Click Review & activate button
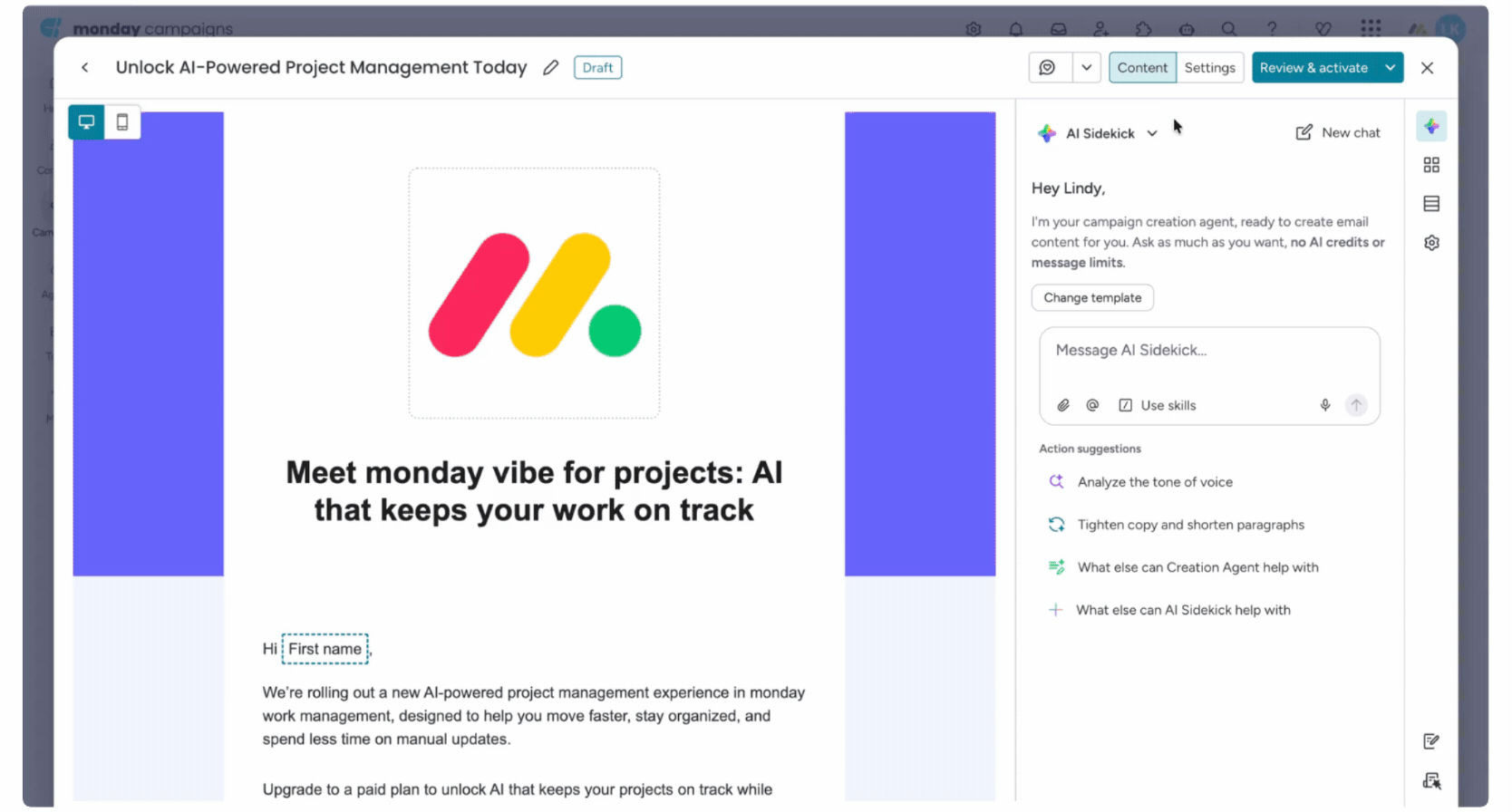This screenshot has width=1512, height=812. 1313,68
